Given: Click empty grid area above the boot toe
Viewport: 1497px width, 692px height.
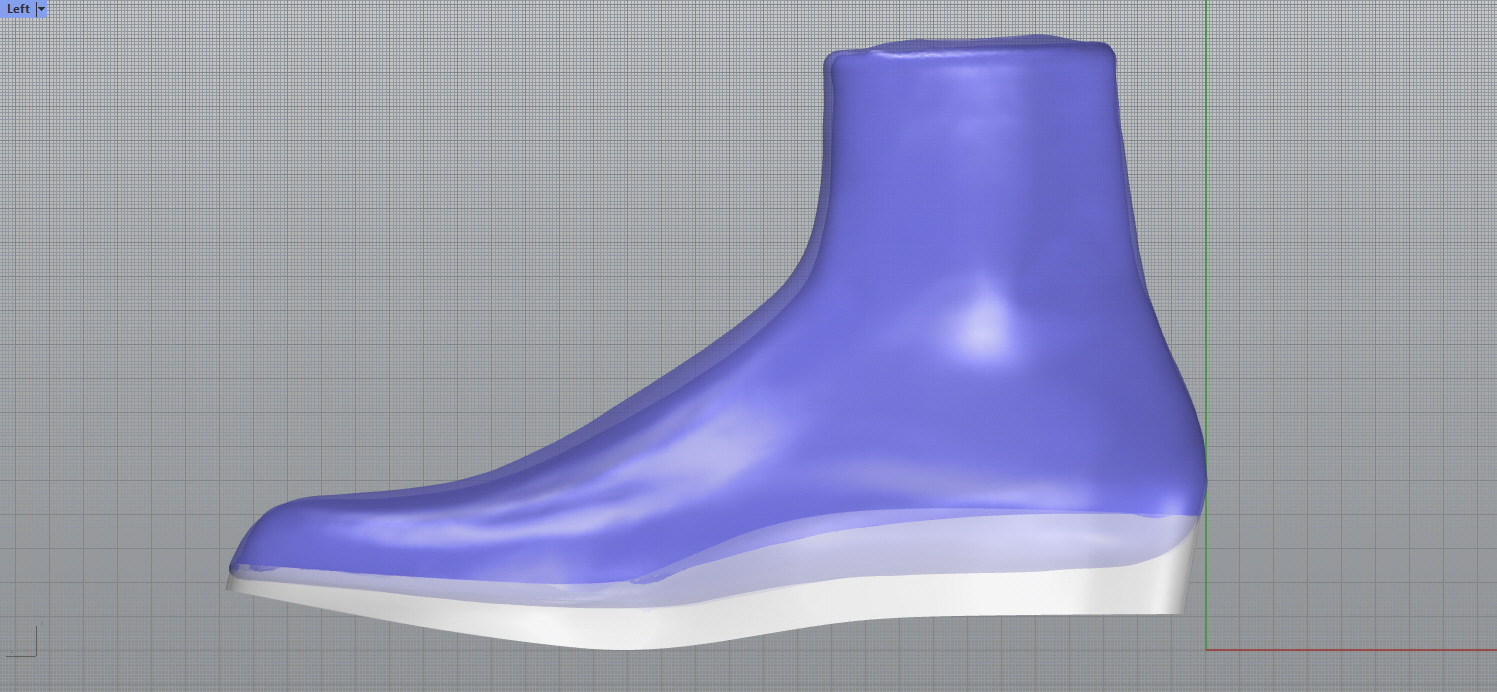Looking at the screenshot, I should click(x=300, y=300).
